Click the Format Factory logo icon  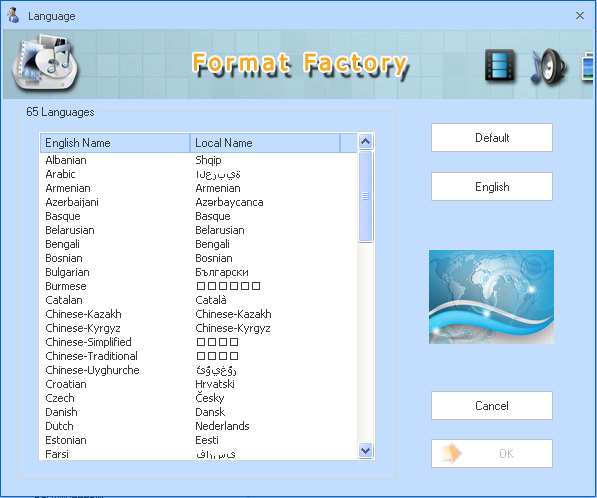click(45, 63)
